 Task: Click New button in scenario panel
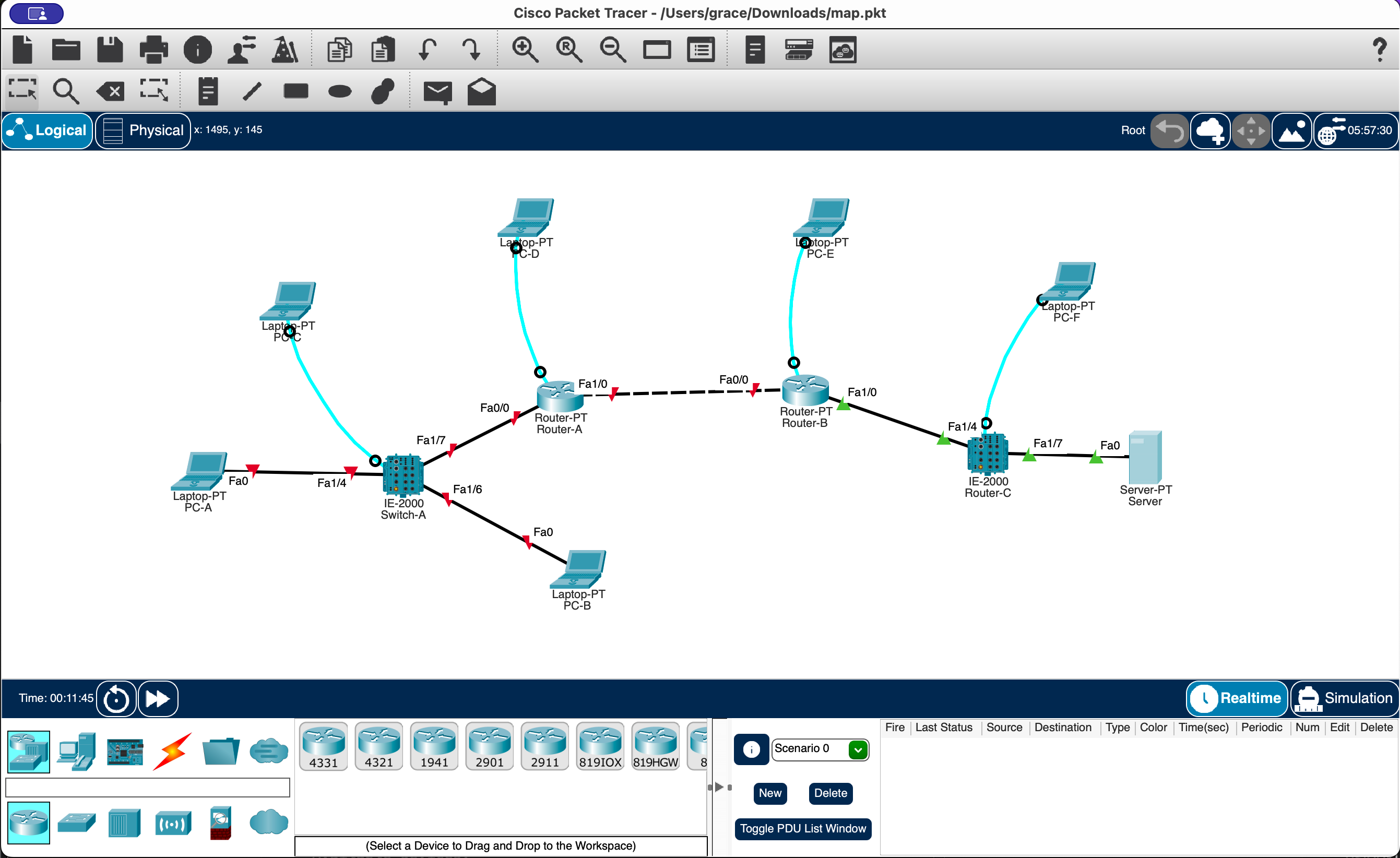click(x=771, y=792)
